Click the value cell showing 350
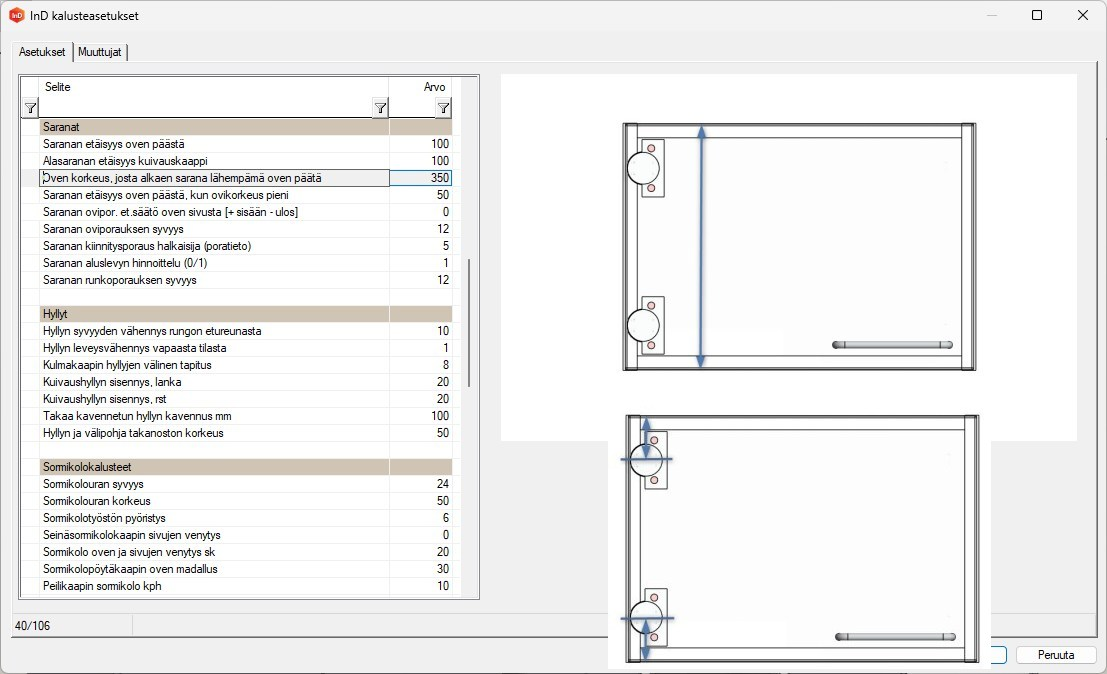1107x674 pixels. [421, 178]
